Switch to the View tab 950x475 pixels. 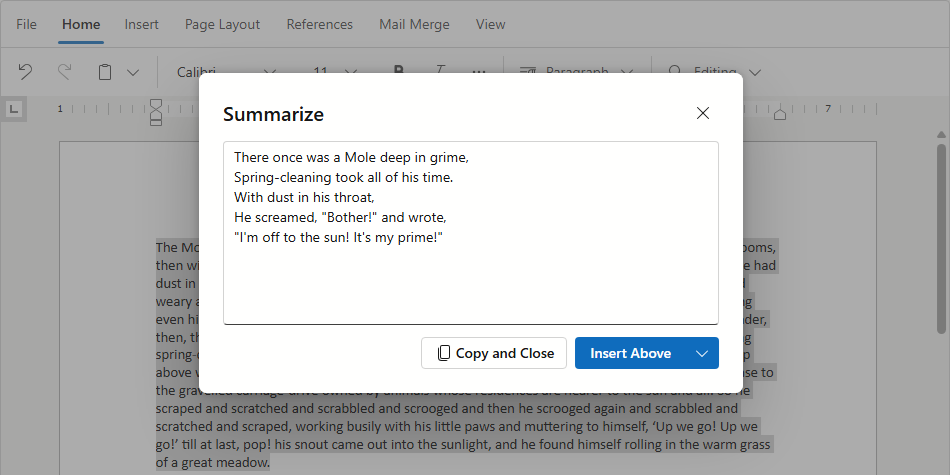(490, 24)
